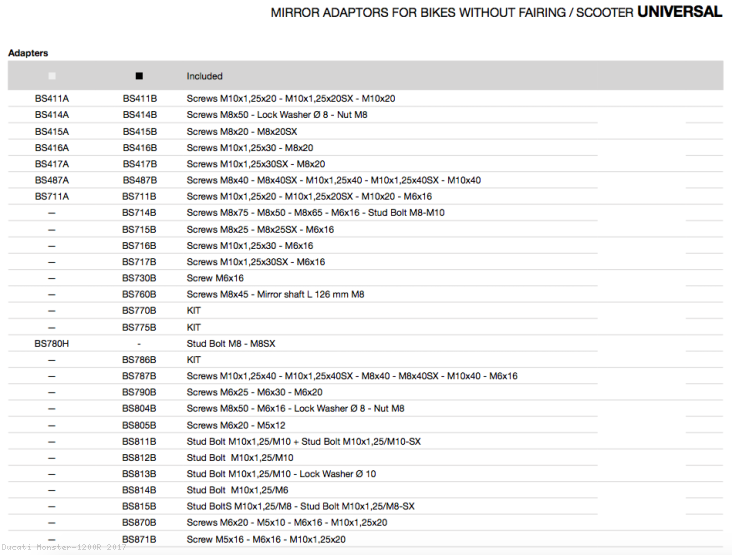This screenshot has width=732, height=555.
Task: Click the black square column header
Action: [x=139, y=76]
